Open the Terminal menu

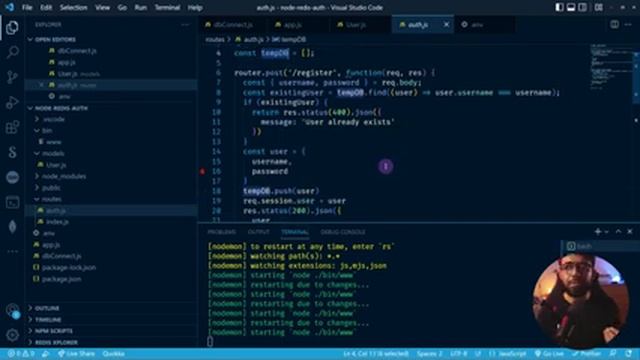(x=167, y=7)
